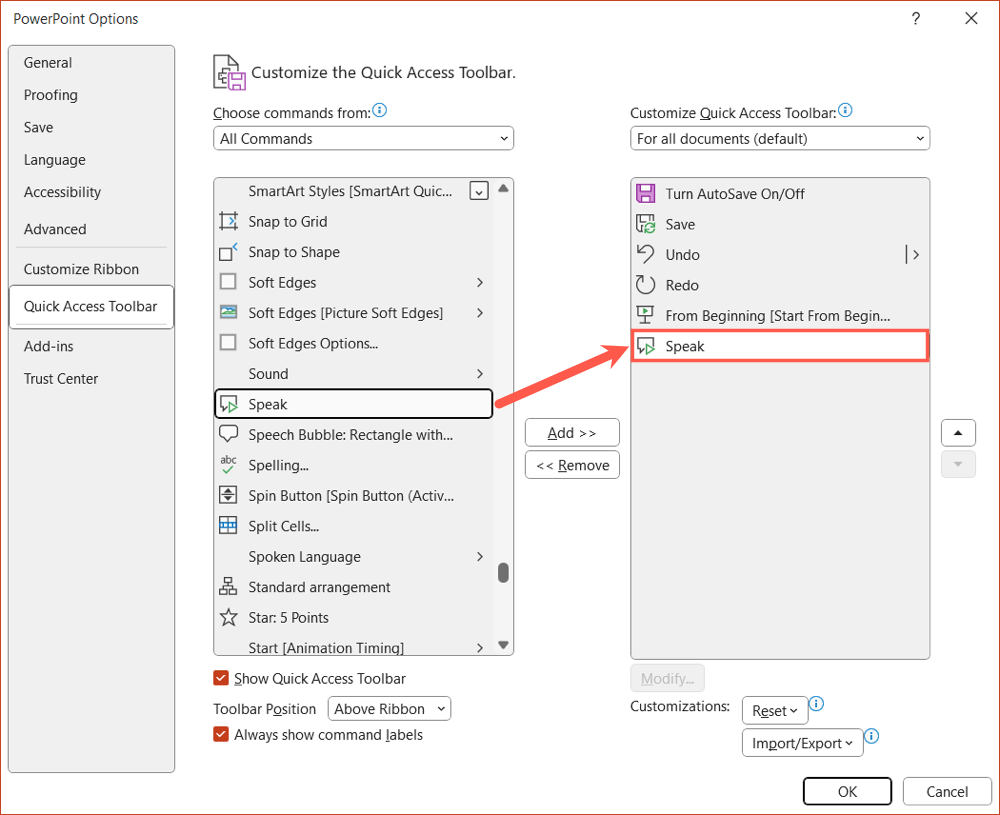The width and height of the screenshot is (1000, 815).
Task: Click the Redo arrow icon
Action: tap(645, 284)
